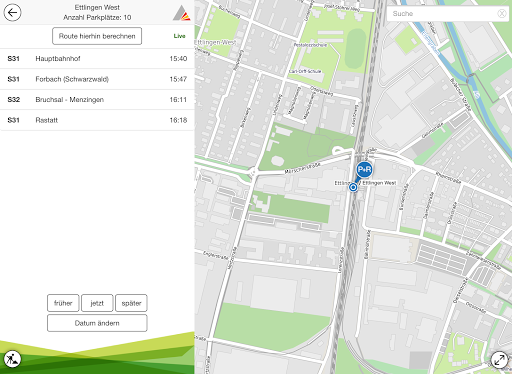512x374 pixels.
Task: Open S31 Rastatt 16:18 departure
Action: coord(97,120)
